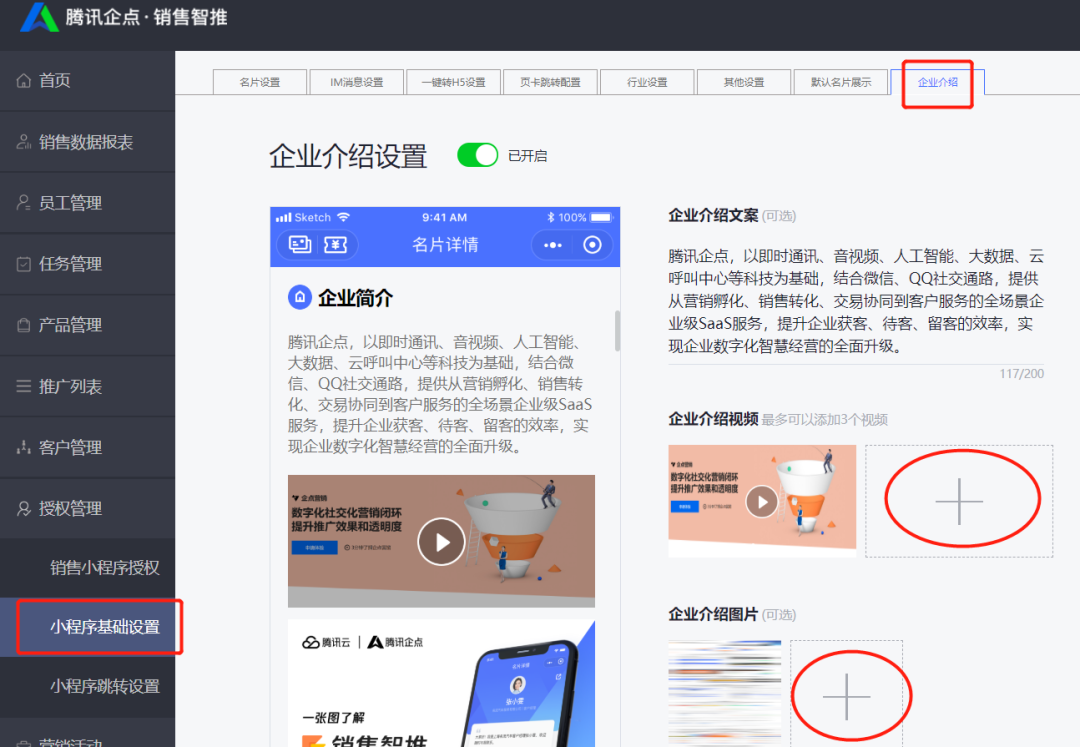Click the employee management person icon
The image size is (1080, 747).
[x=23, y=202]
